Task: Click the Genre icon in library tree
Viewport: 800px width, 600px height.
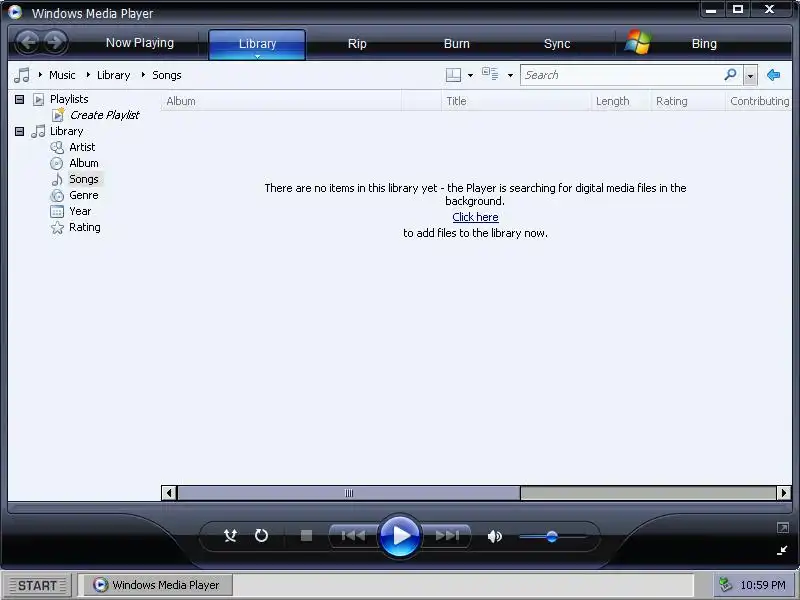Action: 57,195
